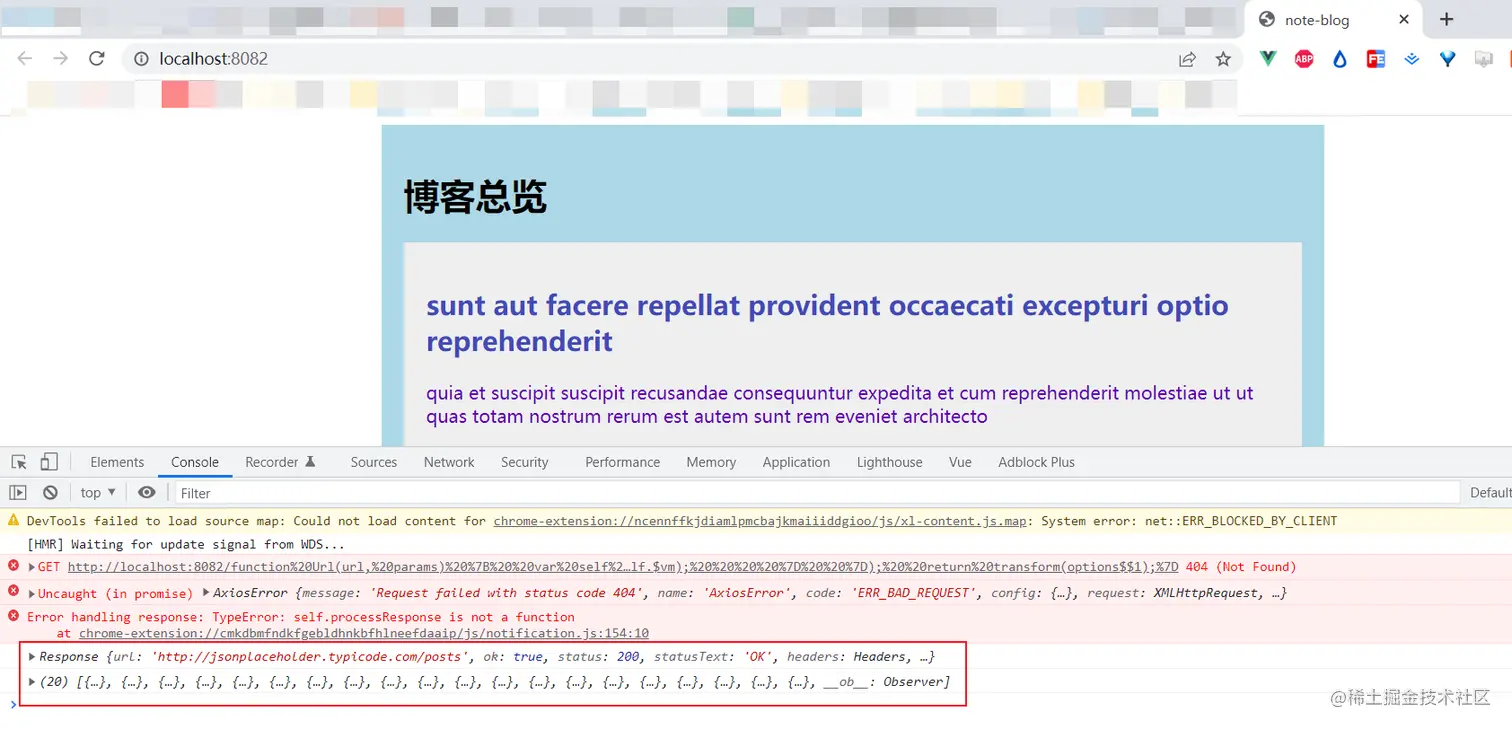The width and height of the screenshot is (1512, 729).
Task: Switch to the Network tab
Action: (x=448, y=461)
